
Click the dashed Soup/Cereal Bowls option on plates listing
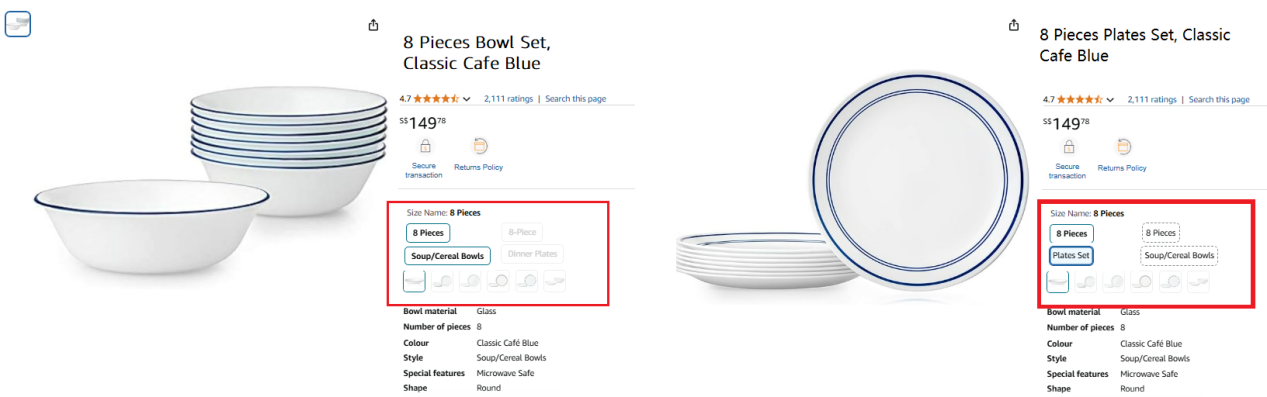pyautogui.click(x=1180, y=255)
